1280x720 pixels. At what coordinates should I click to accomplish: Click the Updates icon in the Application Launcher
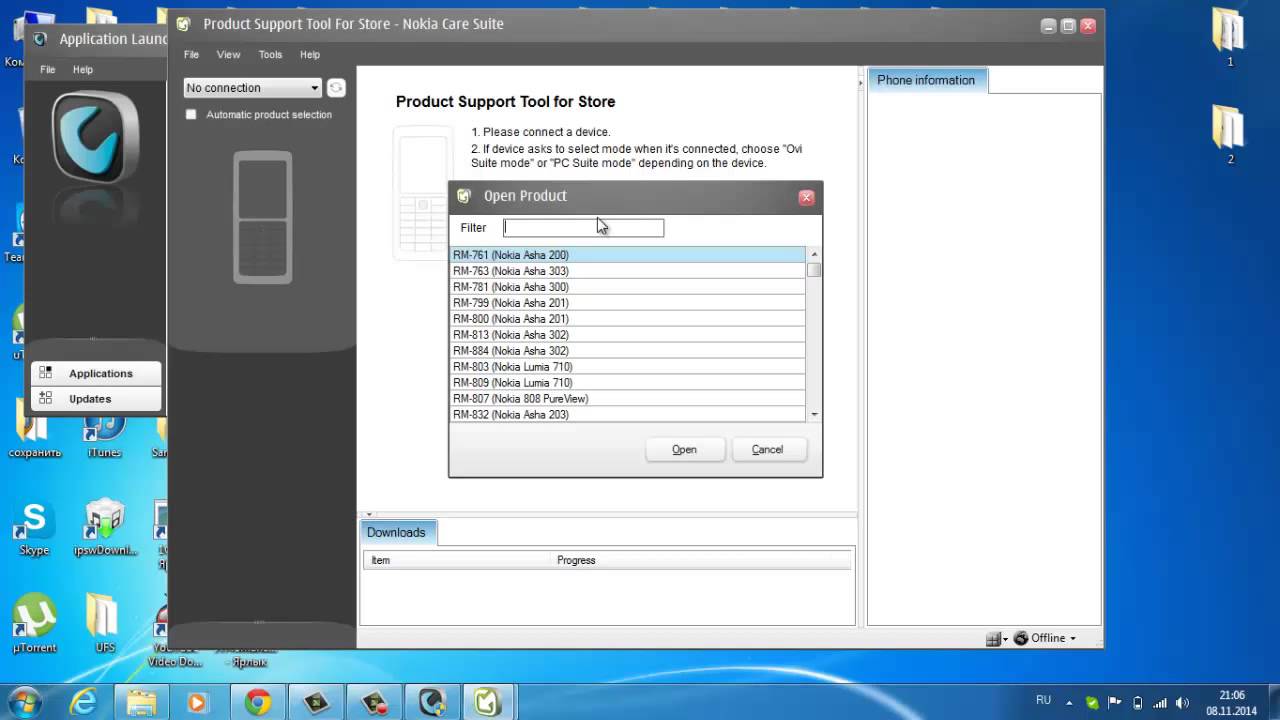[45, 398]
